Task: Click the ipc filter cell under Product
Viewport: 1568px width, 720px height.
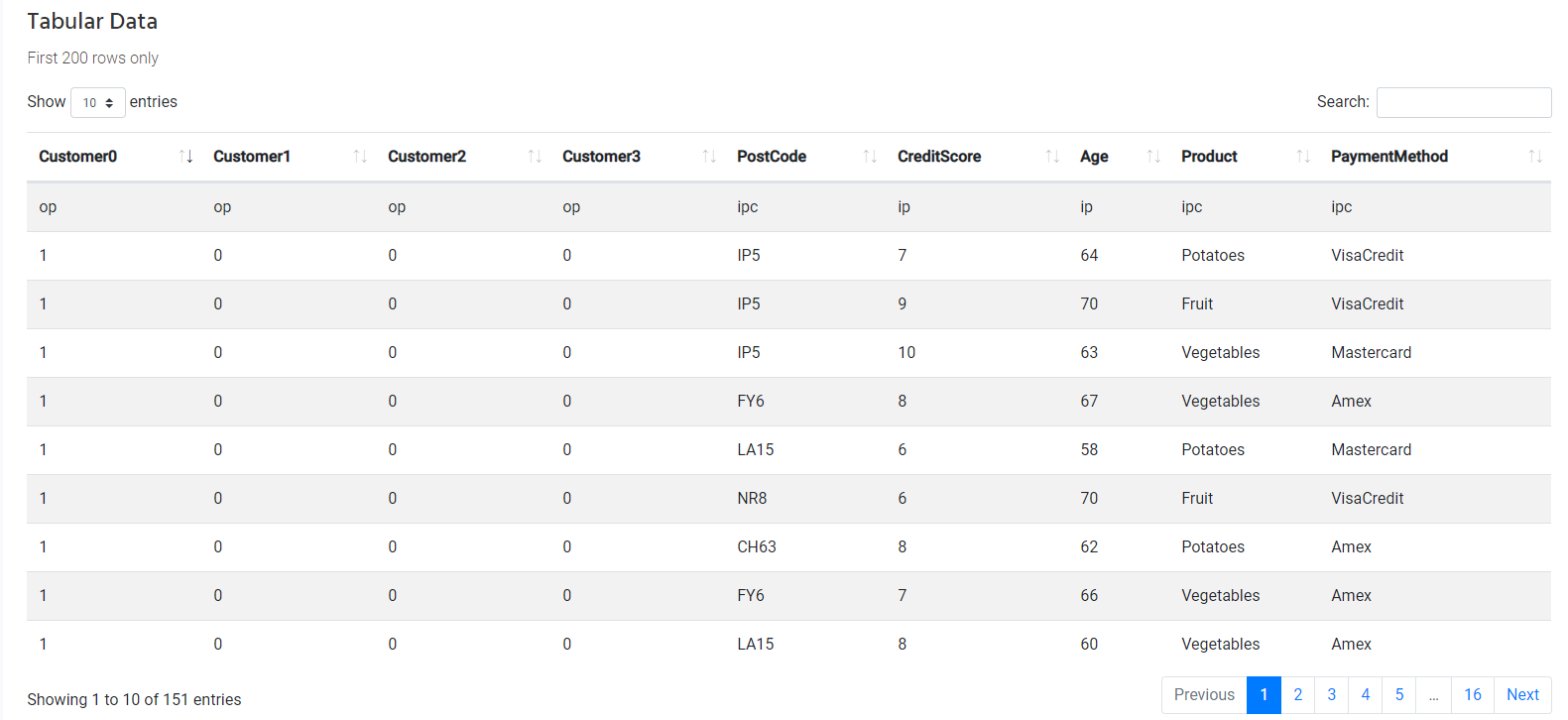Action: pyautogui.click(x=1191, y=206)
